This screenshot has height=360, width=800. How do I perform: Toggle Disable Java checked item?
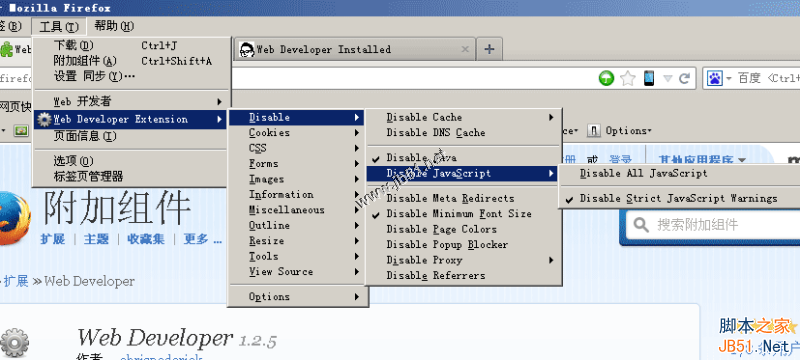[464, 158]
